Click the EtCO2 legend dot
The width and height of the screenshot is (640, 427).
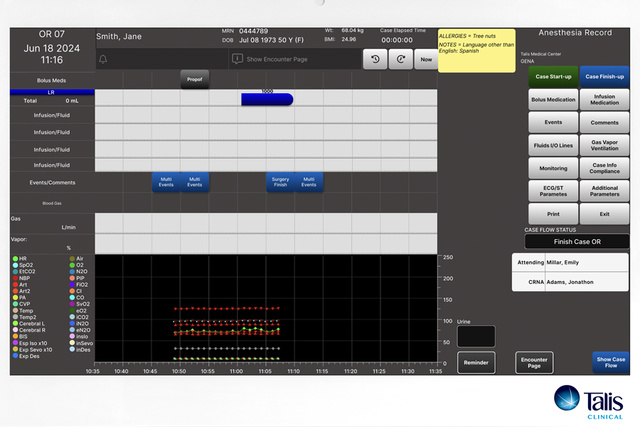pos(16,271)
